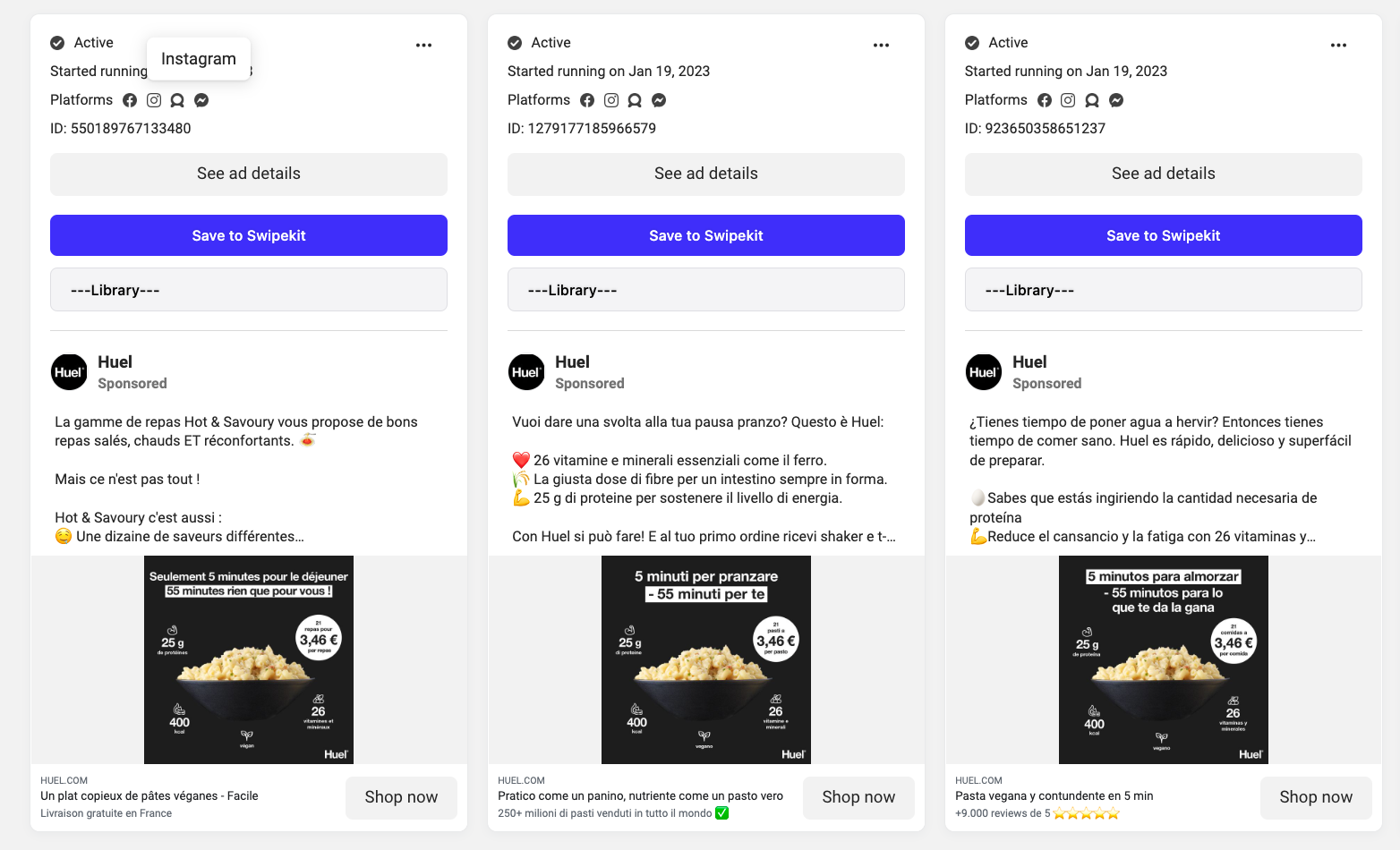The image size is (1400, 850).
Task: Click the Active status checkmark on the first ad
Action: click(56, 42)
